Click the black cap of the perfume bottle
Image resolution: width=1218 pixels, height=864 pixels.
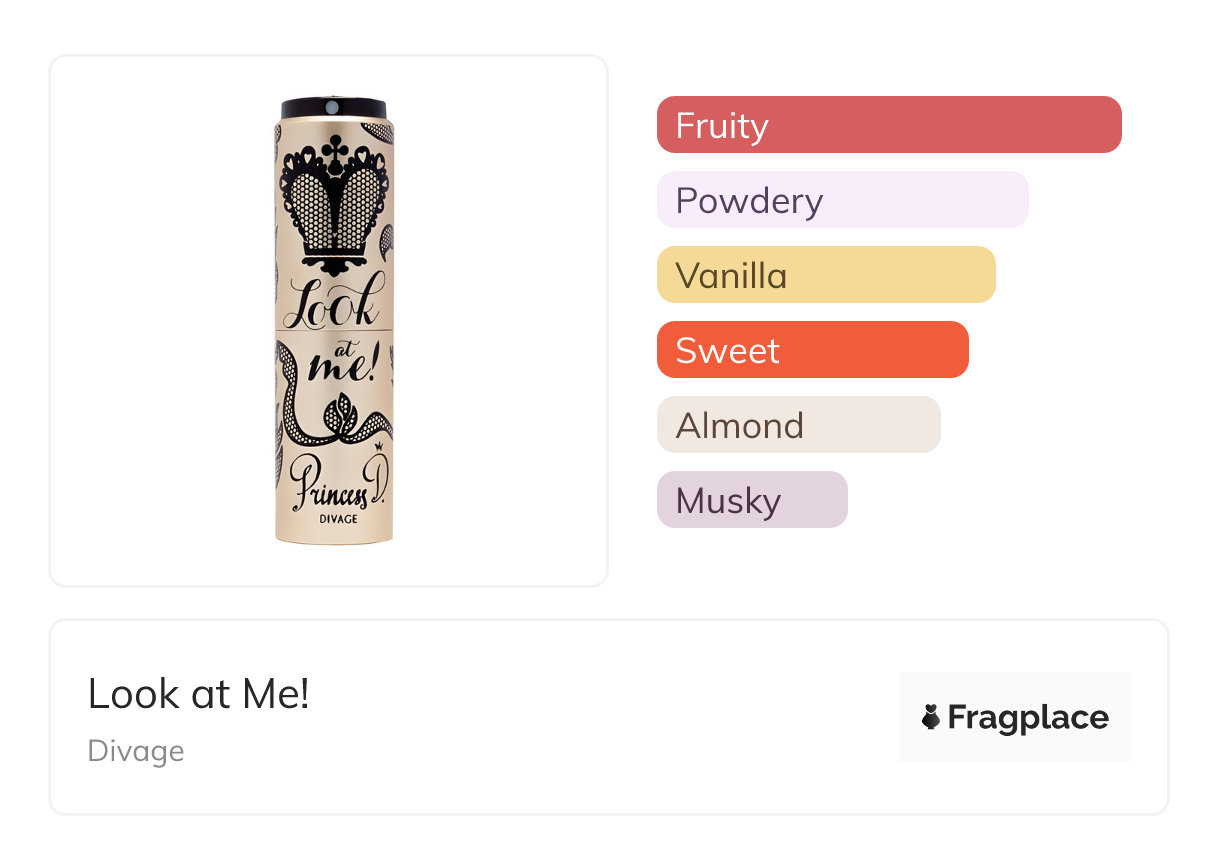pyautogui.click(x=333, y=109)
